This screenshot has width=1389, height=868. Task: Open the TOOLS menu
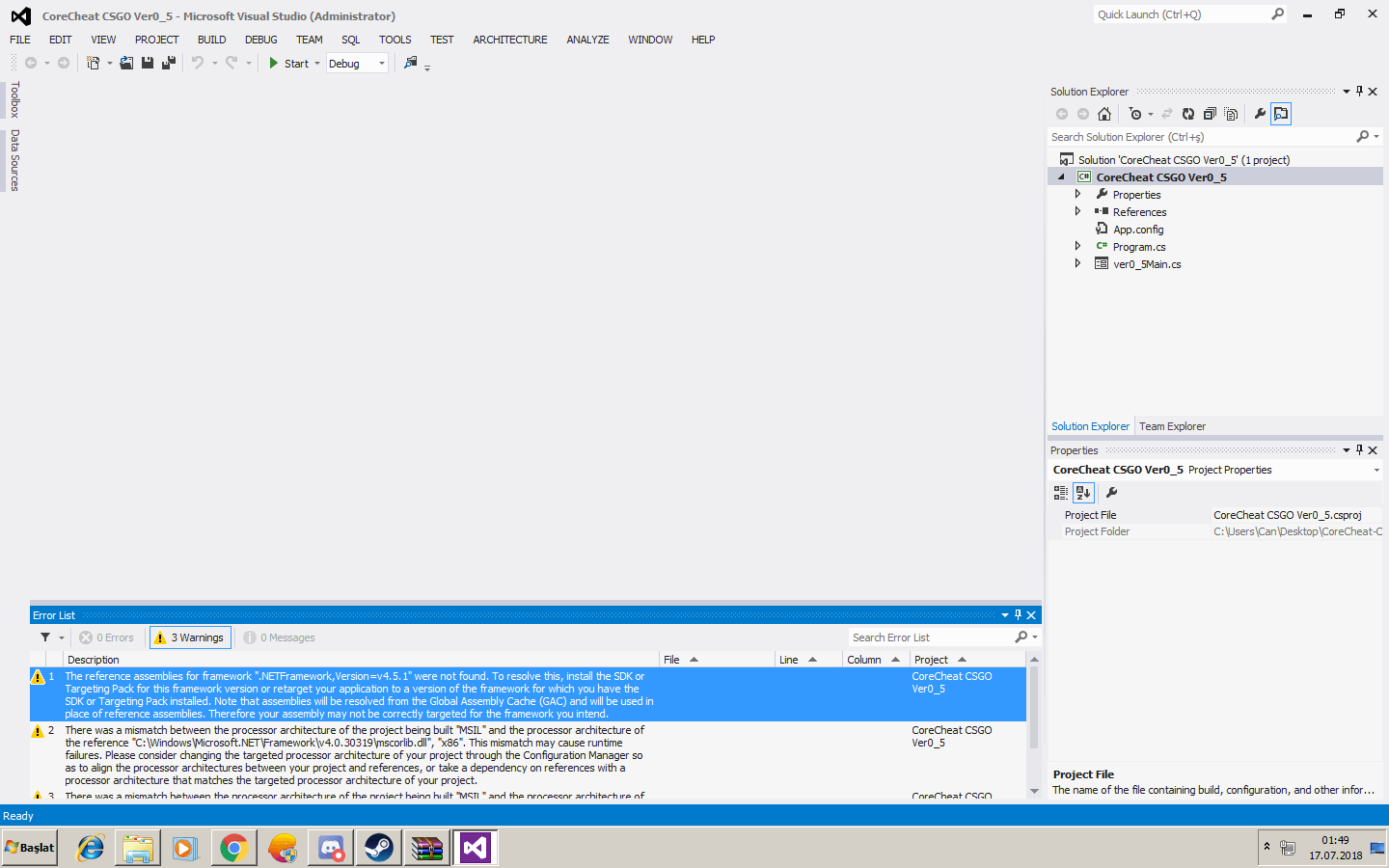pos(395,40)
